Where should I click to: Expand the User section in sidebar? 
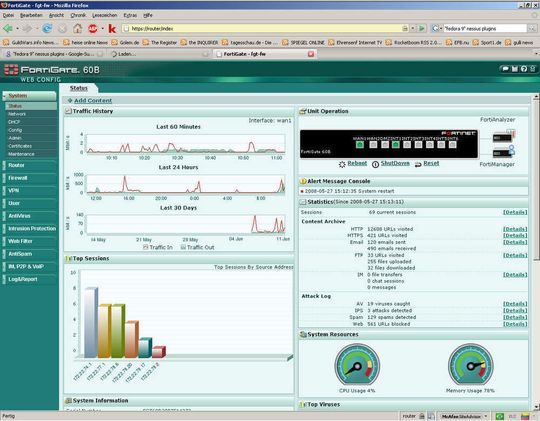(29, 203)
